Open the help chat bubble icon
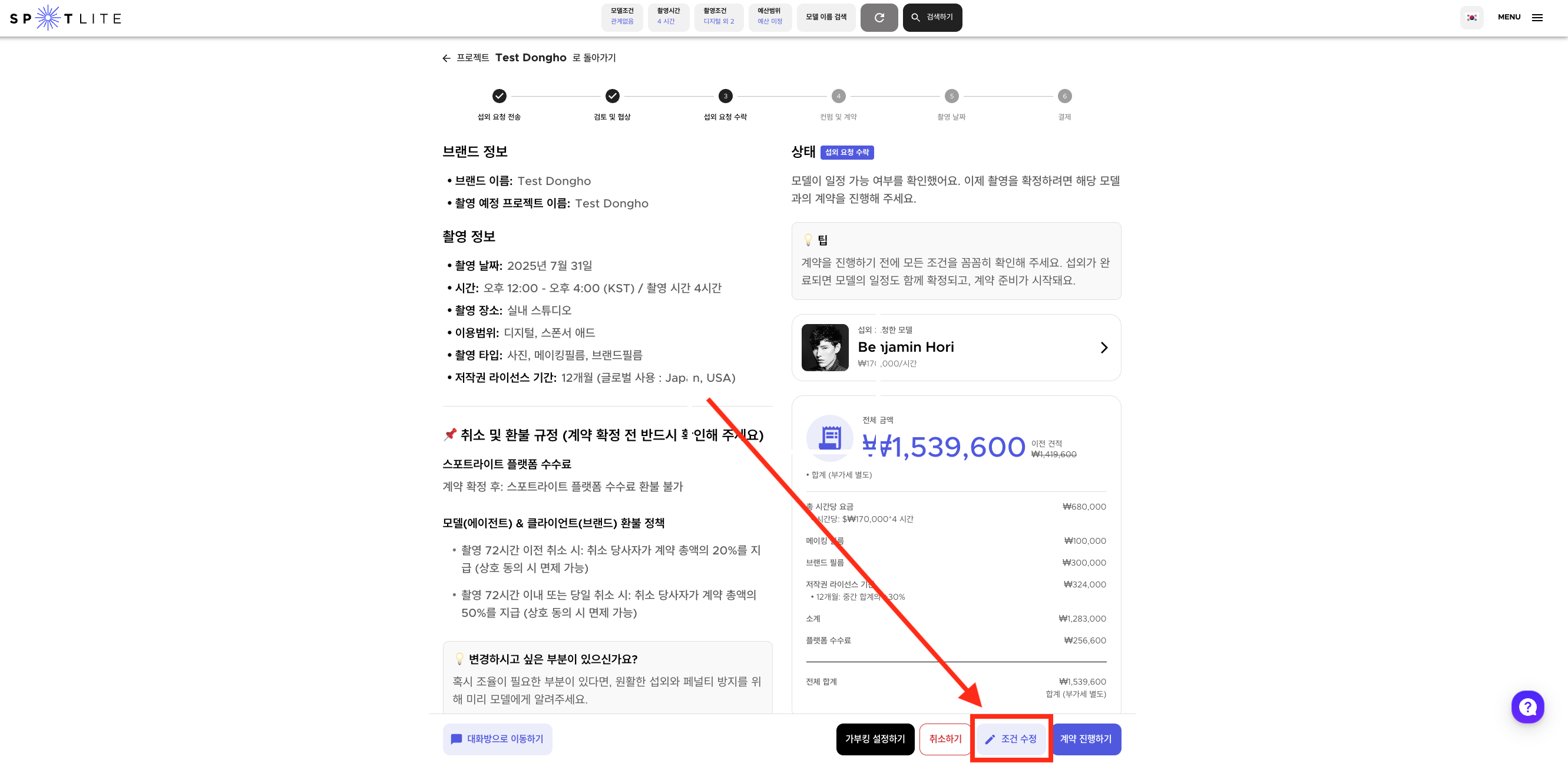This screenshot has height=763, width=1568. [1527, 706]
